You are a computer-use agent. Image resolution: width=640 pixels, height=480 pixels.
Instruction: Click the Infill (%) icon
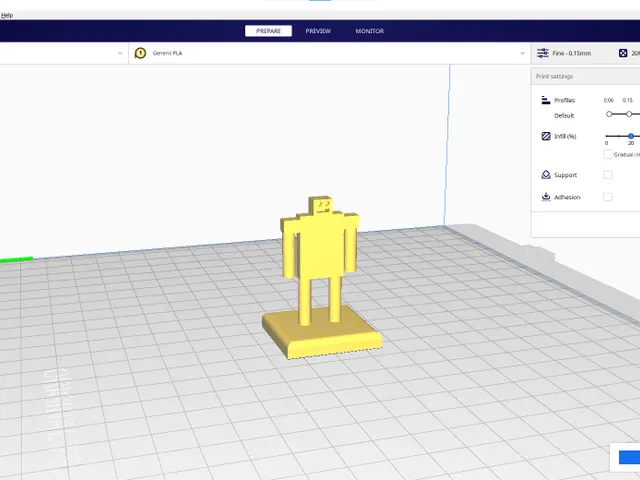546,136
